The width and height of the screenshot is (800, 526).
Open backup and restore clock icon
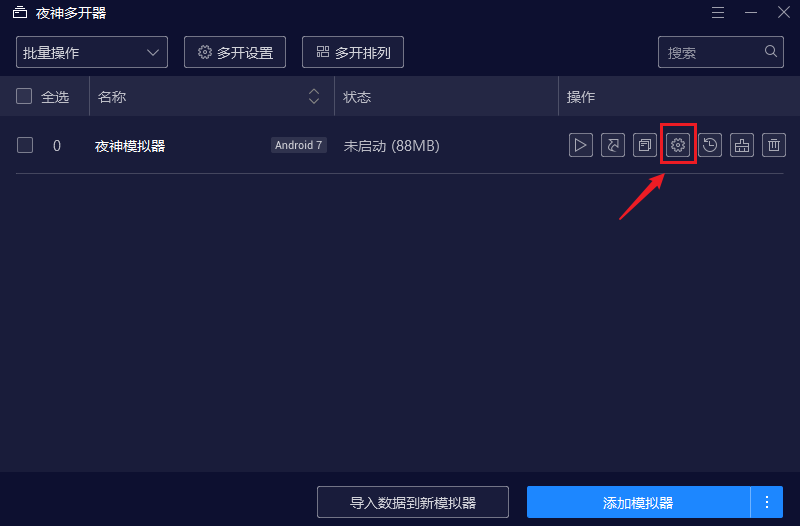pos(710,145)
